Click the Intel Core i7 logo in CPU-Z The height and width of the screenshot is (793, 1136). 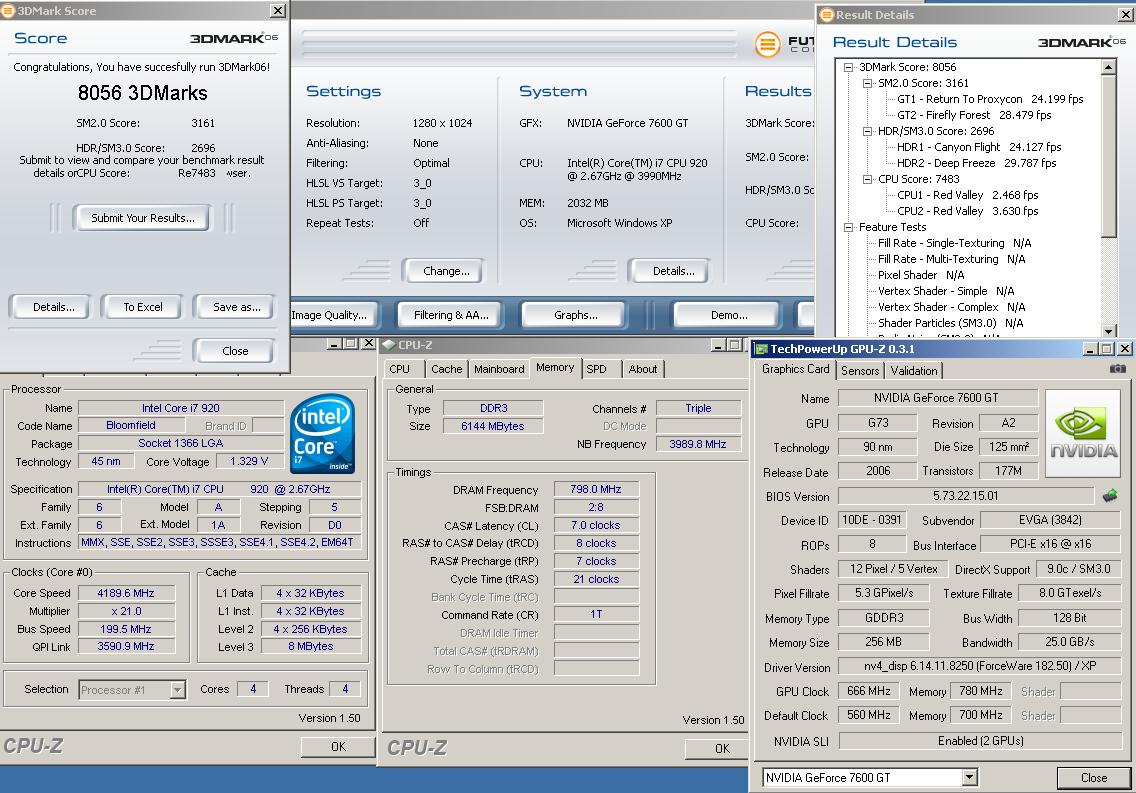pos(322,433)
